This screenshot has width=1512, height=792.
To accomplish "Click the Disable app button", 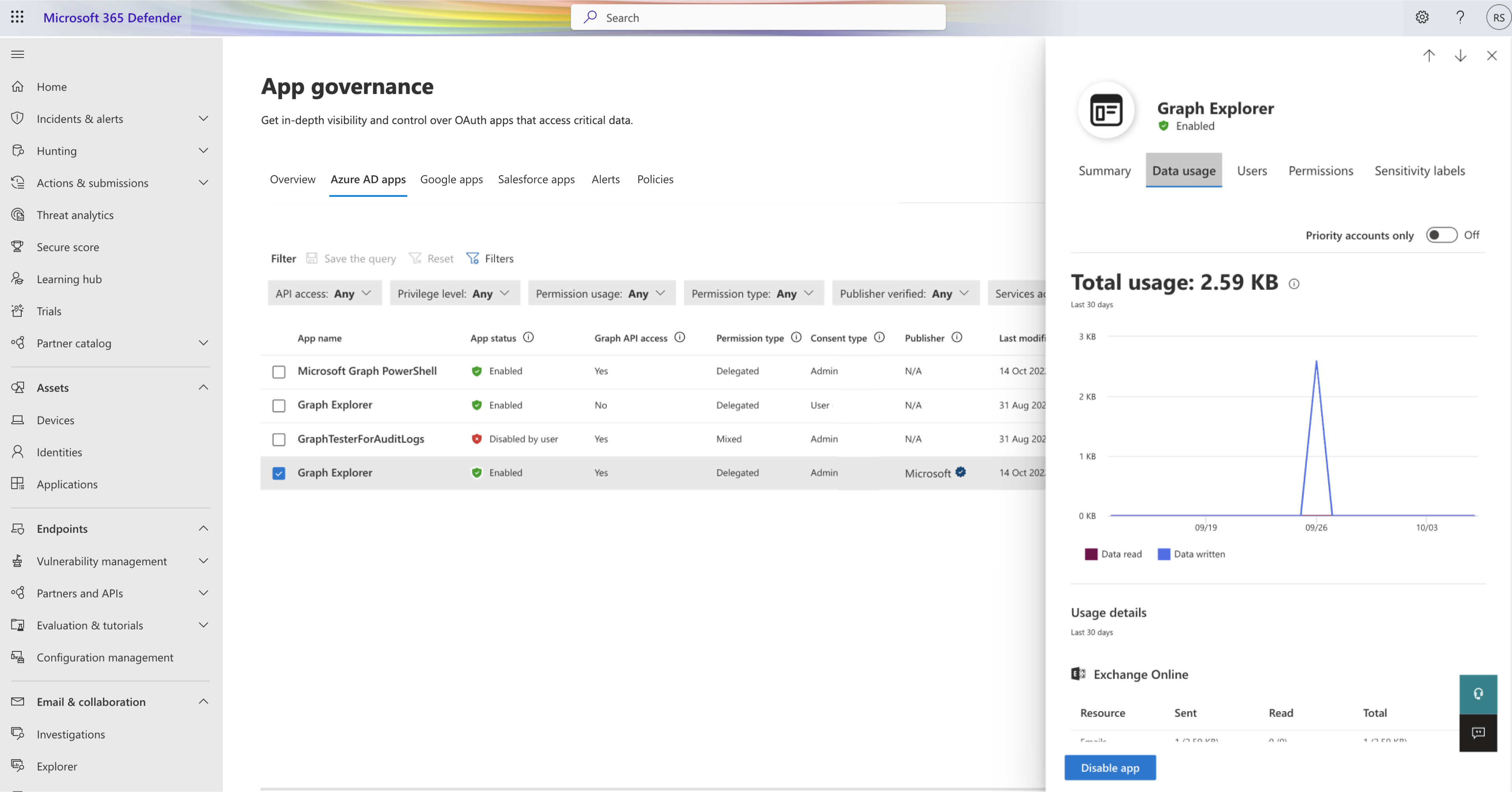I will click(x=1110, y=767).
